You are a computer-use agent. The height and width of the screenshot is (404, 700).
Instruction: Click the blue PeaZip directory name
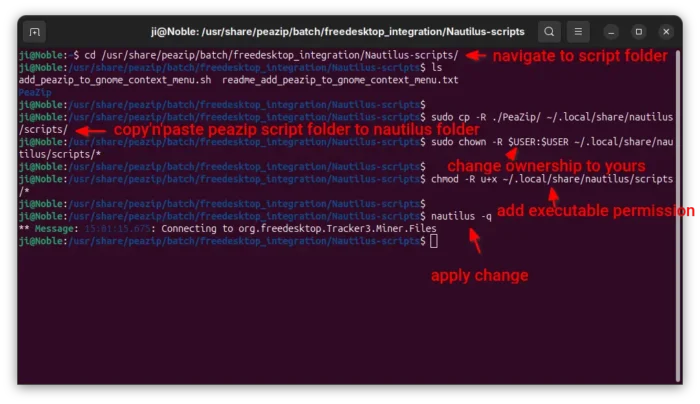pyautogui.click(x=35, y=92)
